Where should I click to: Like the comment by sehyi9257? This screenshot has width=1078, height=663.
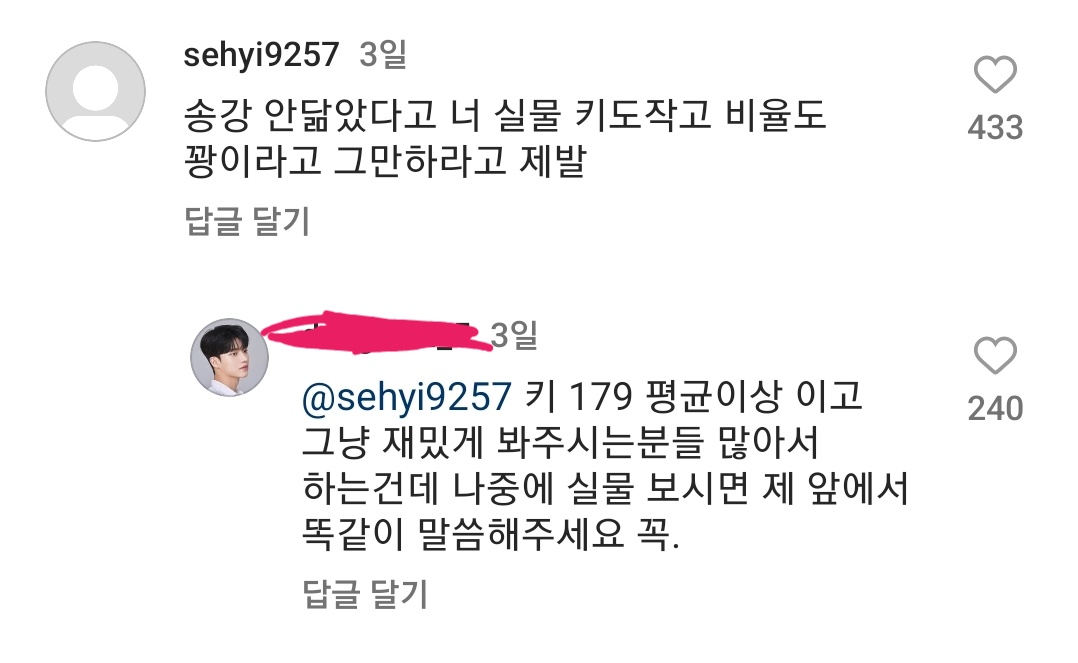click(x=995, y=74)
